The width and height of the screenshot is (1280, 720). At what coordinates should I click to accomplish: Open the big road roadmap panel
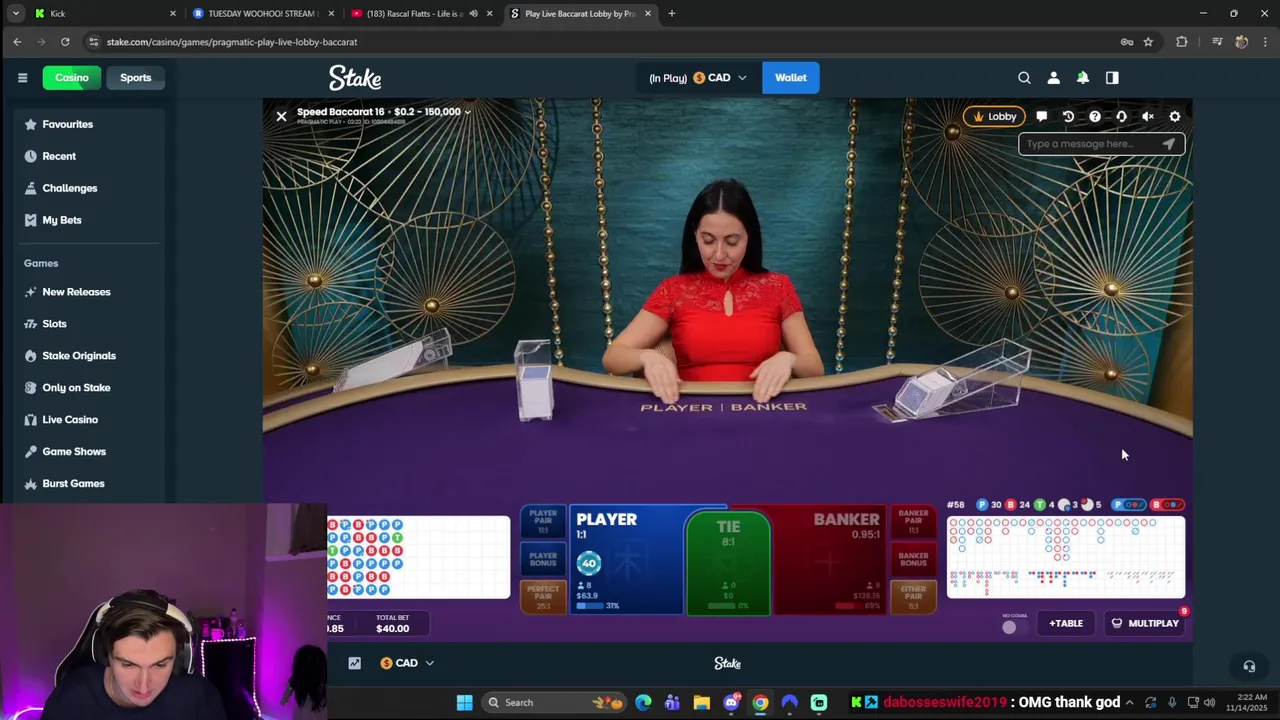[x=1066, y=557]
